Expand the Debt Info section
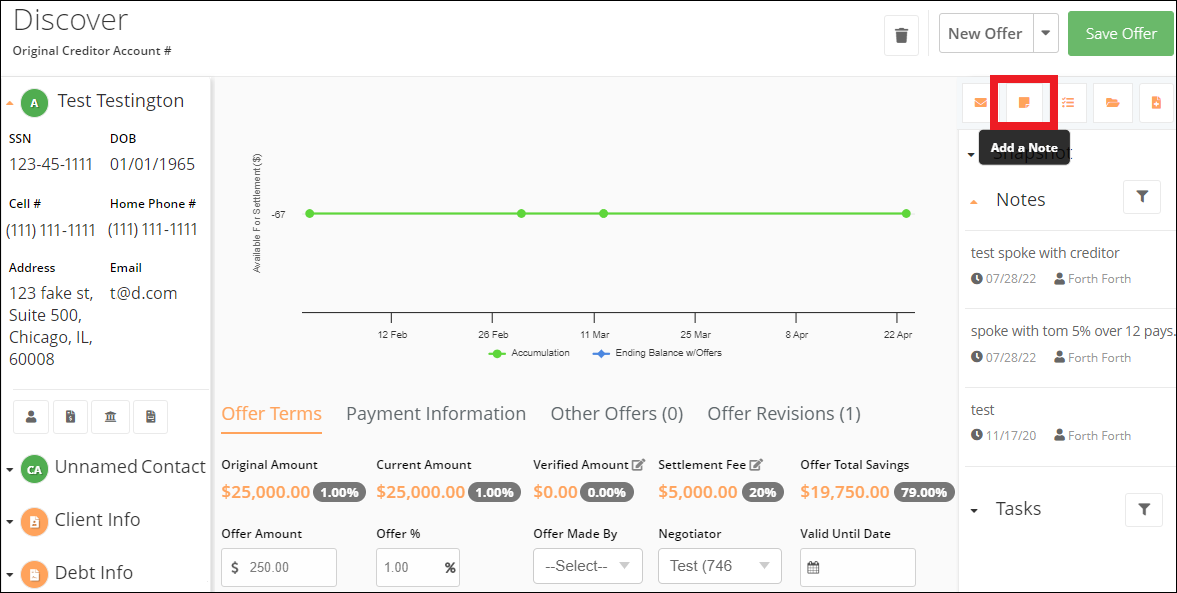 click(x=9, y=575)
